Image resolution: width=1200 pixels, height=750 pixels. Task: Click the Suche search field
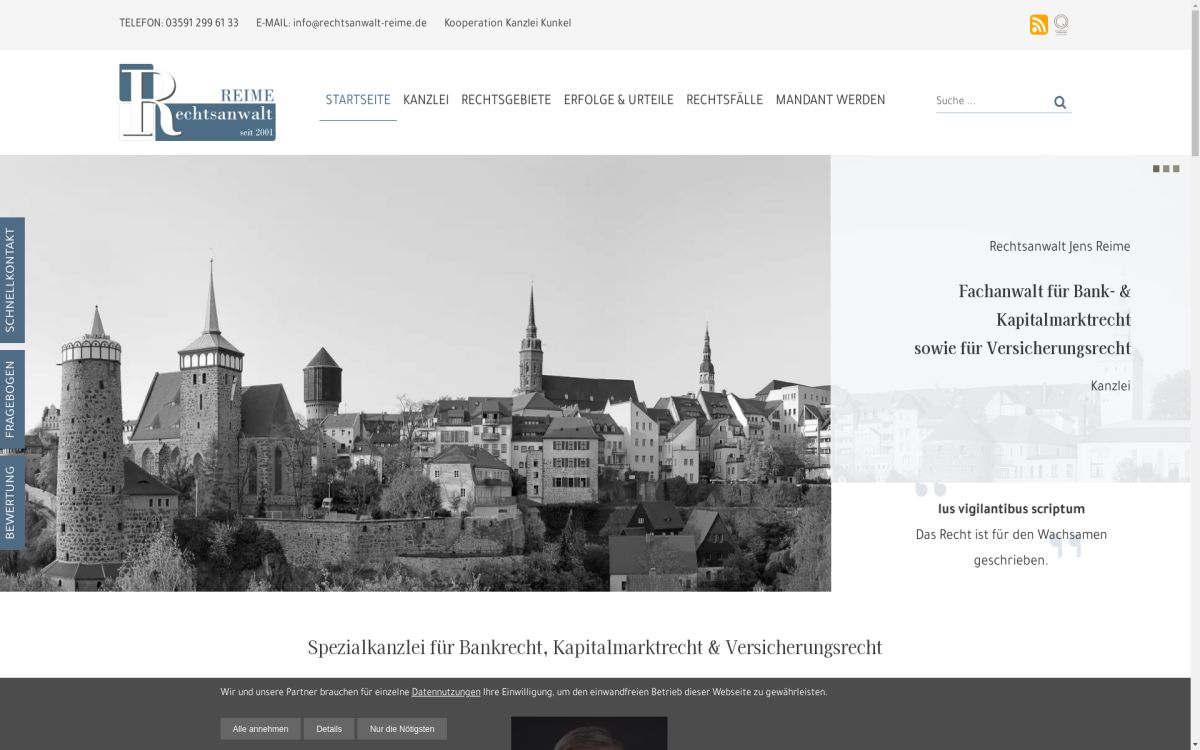click(x=985, y=100)
